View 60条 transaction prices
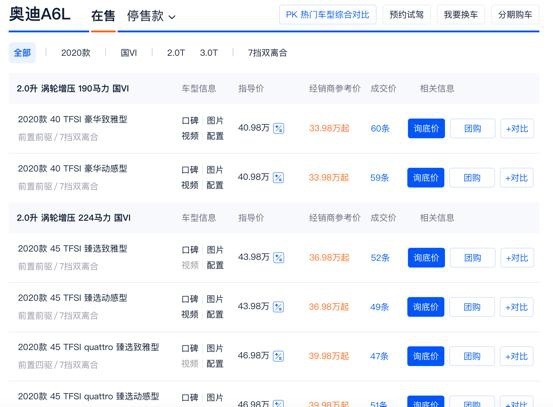Viewport: 553px width, 407px height. (x=380, y=128)
